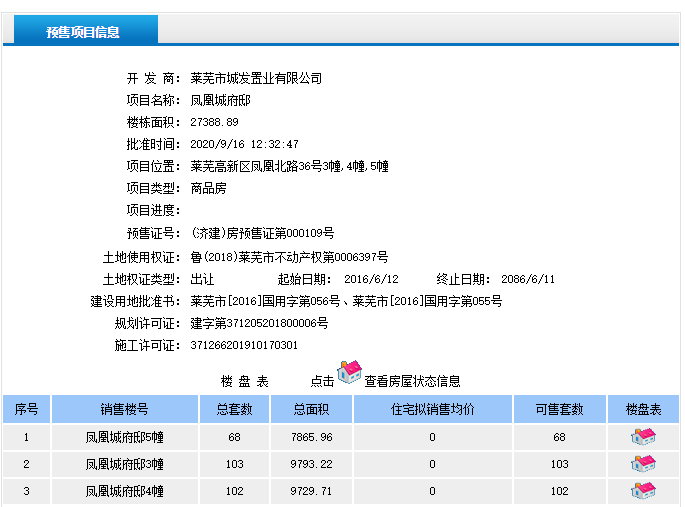Open the 楼盘表 house icon for 凤凰城府邸5幢

(x=643, y=437)
